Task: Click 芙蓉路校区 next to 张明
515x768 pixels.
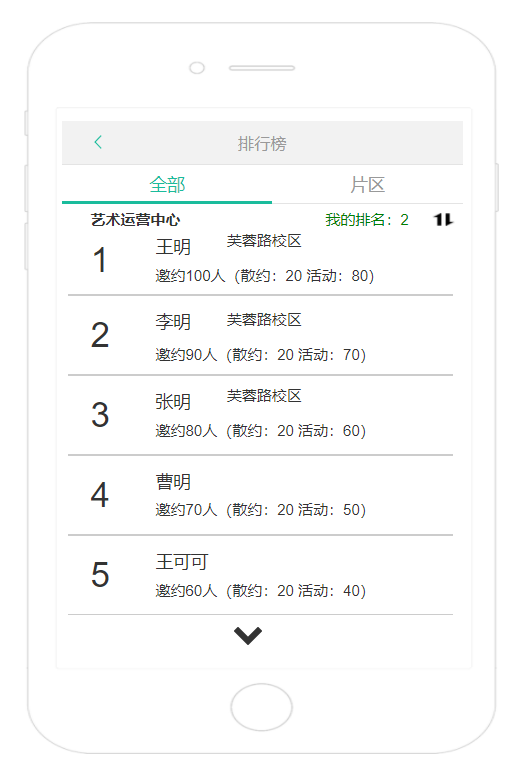Action: (264, 396)
